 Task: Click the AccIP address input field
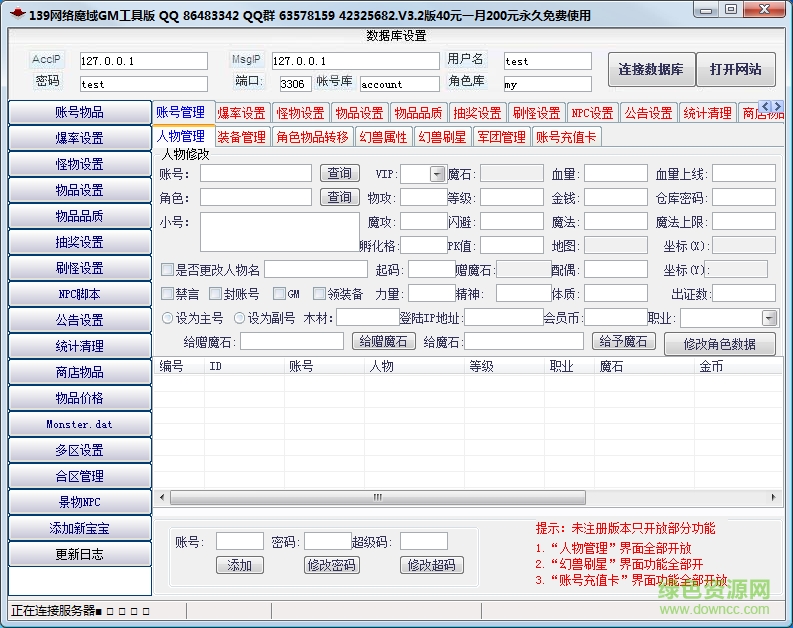click(144, 61)
